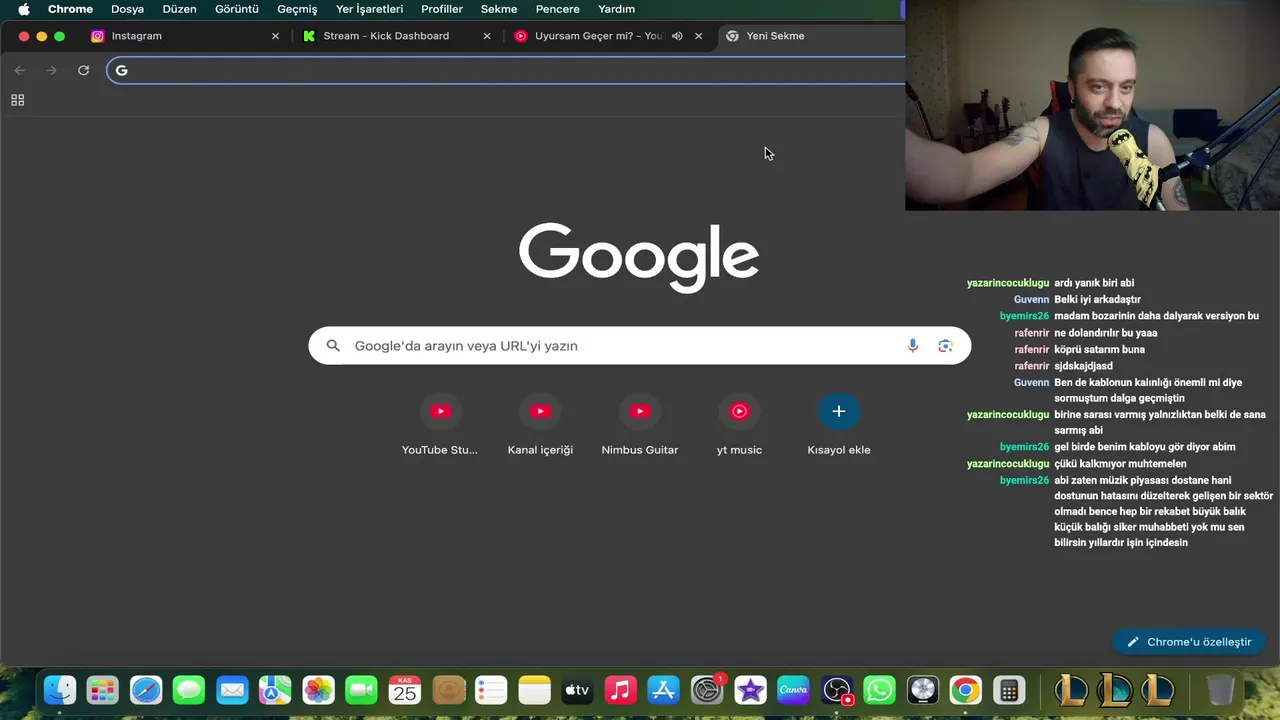This screenshot has width=1280, height=720.
Task: Close the Kick Dashboard tab
Action: 487,36
